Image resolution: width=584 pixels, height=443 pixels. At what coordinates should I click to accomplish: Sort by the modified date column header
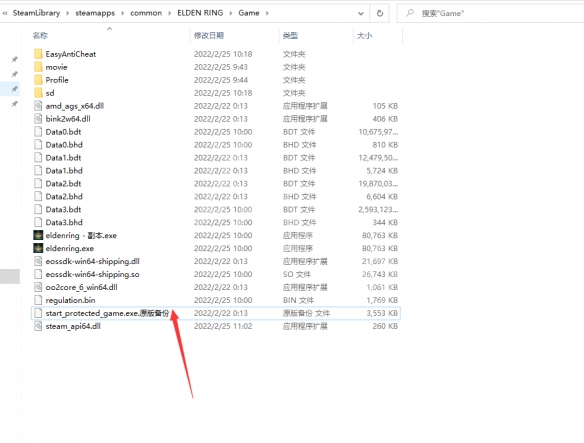[209, 35]
